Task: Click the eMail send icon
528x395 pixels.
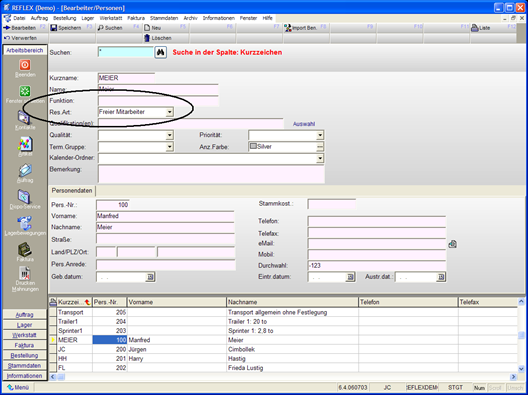Action: pos(453,244)
